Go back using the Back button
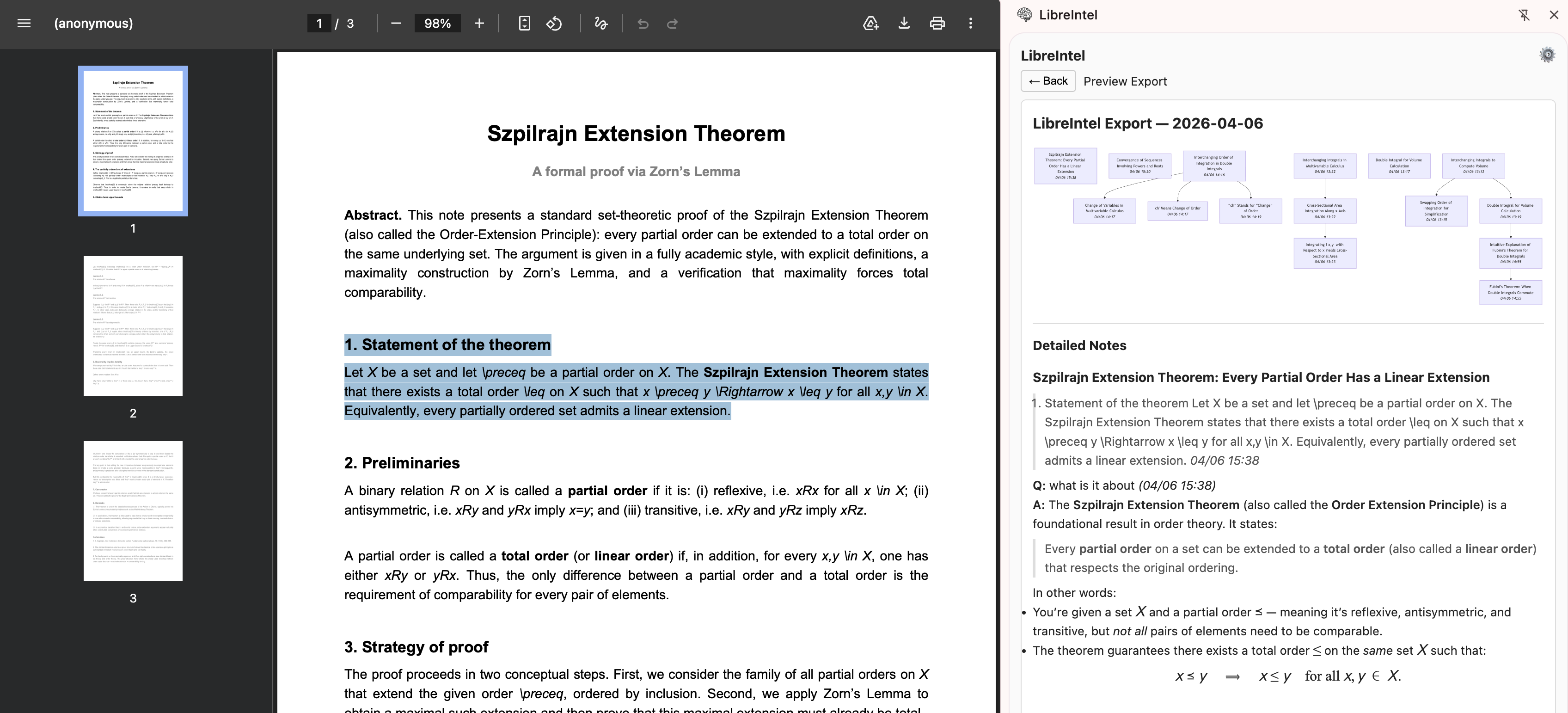Viewport: 1568px width, 713px height. 1048,80
